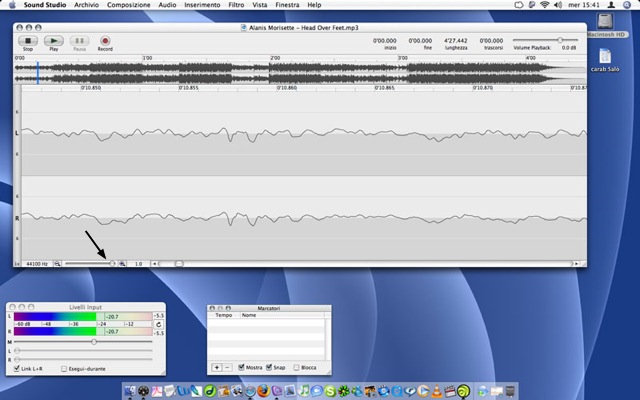Click the R input level slider knob

click(x=17, y=360)
